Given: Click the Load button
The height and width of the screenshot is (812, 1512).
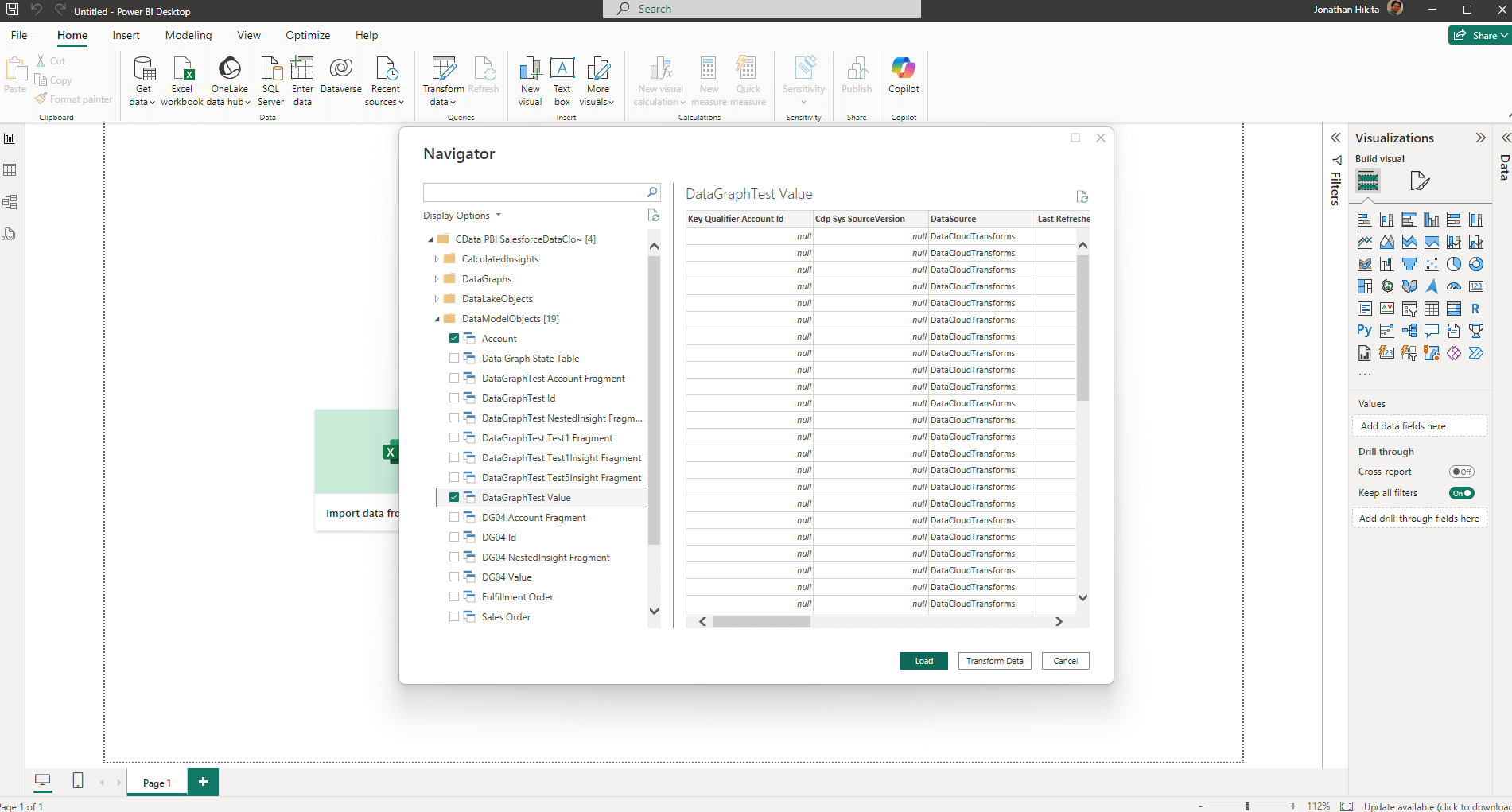Looking at the screenshot, I should tap(923, 661).
